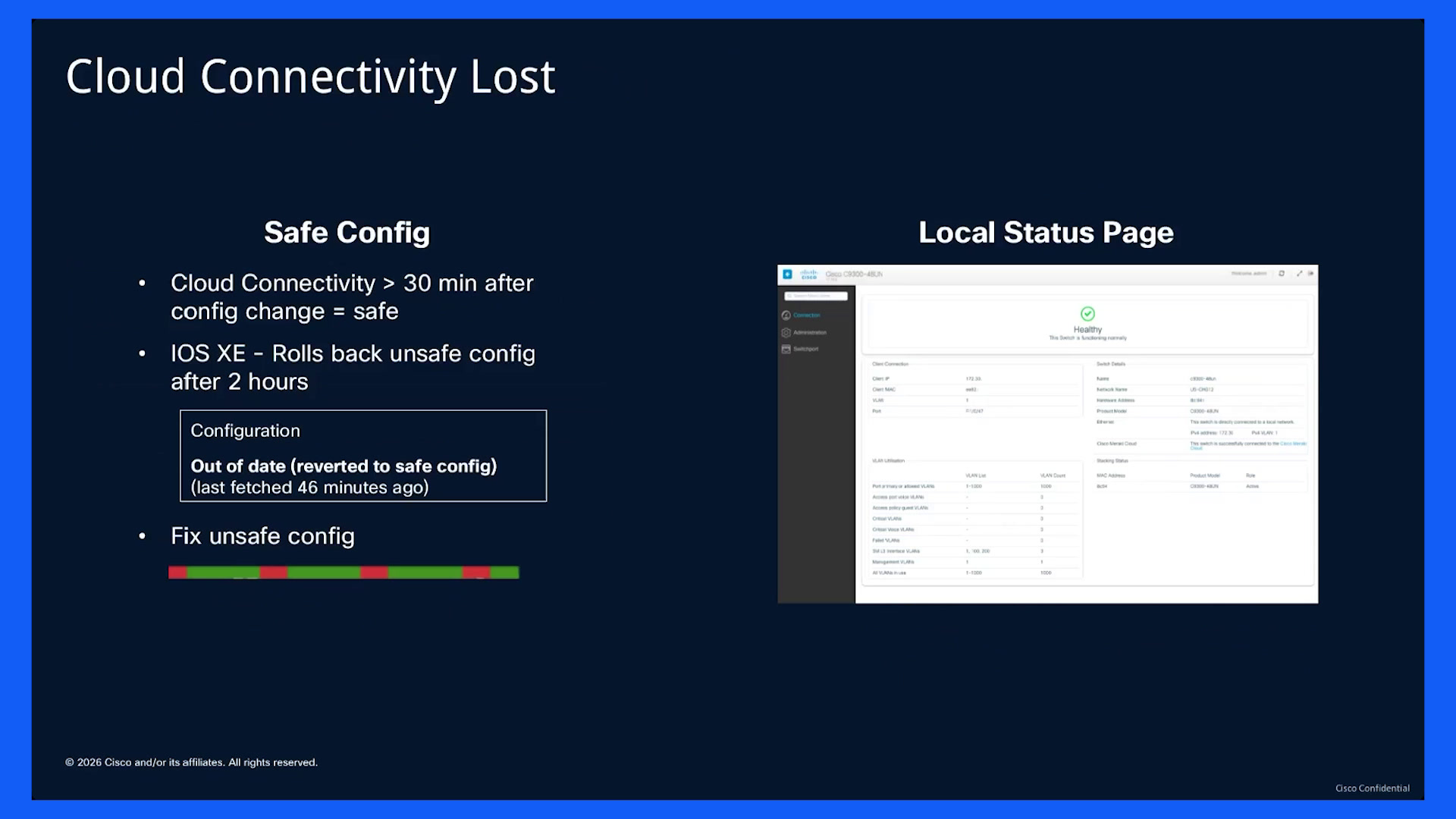Click the Cisco C9300-48UN device title
Viewport: 1456px width, 819px height.
tap(854, 274)
